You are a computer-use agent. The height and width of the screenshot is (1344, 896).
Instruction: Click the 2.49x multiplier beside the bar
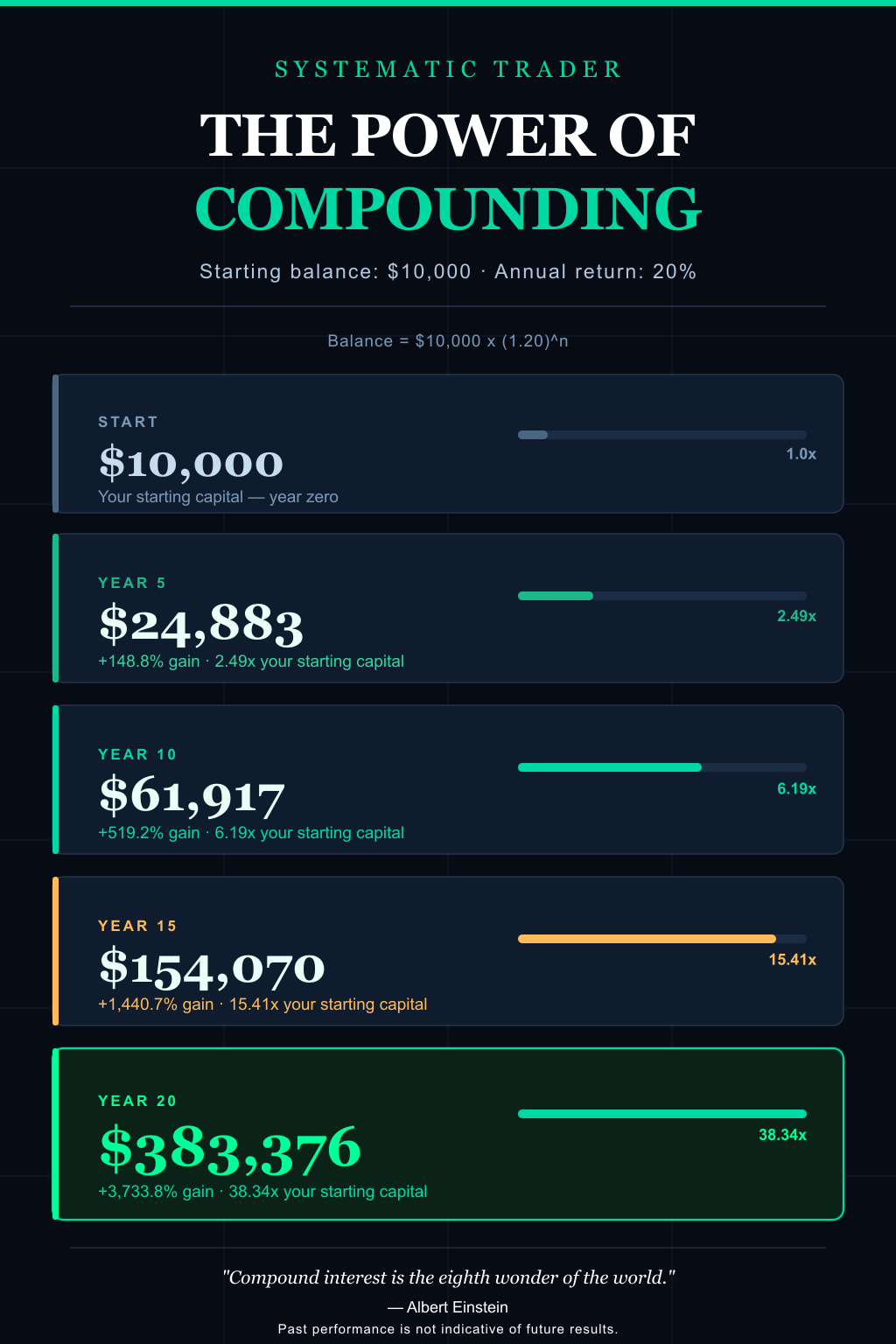coord(796,616)
